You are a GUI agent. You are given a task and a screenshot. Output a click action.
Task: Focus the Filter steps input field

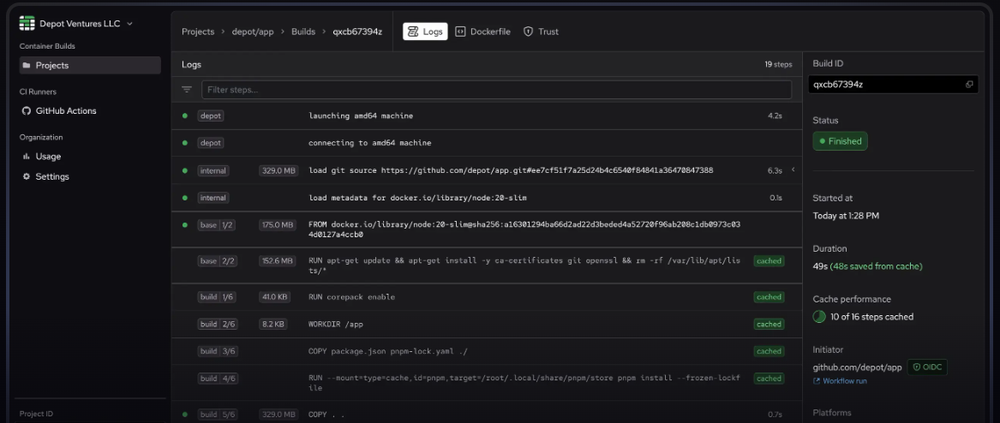pyautogui.click(x=497, y=90)
